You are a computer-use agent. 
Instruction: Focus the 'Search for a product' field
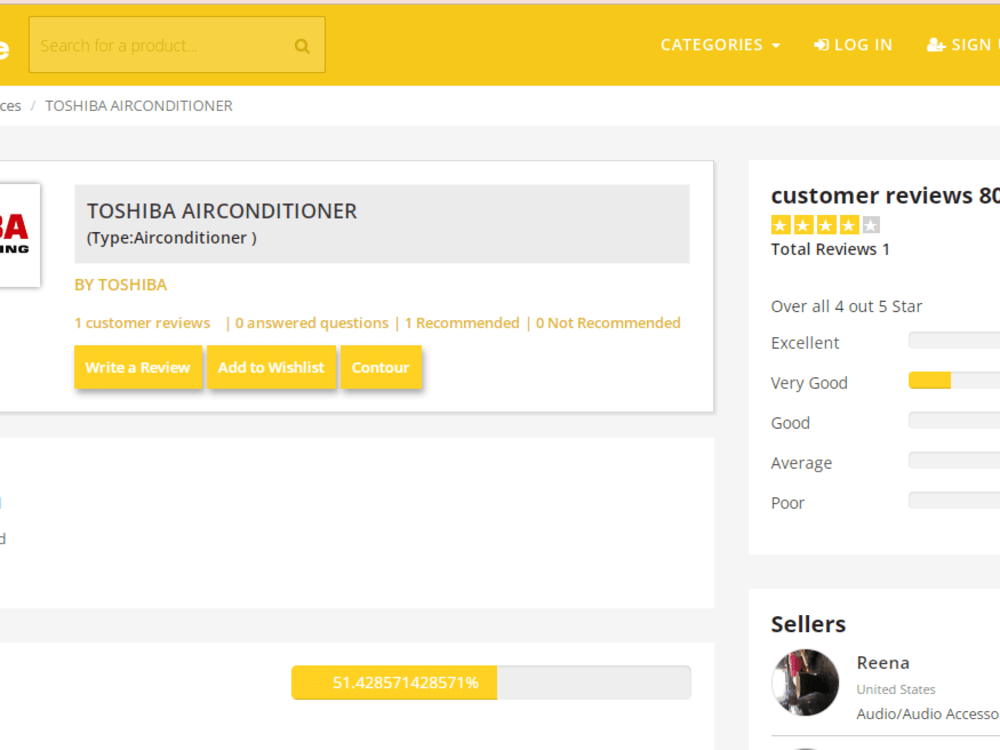(177, 45)
